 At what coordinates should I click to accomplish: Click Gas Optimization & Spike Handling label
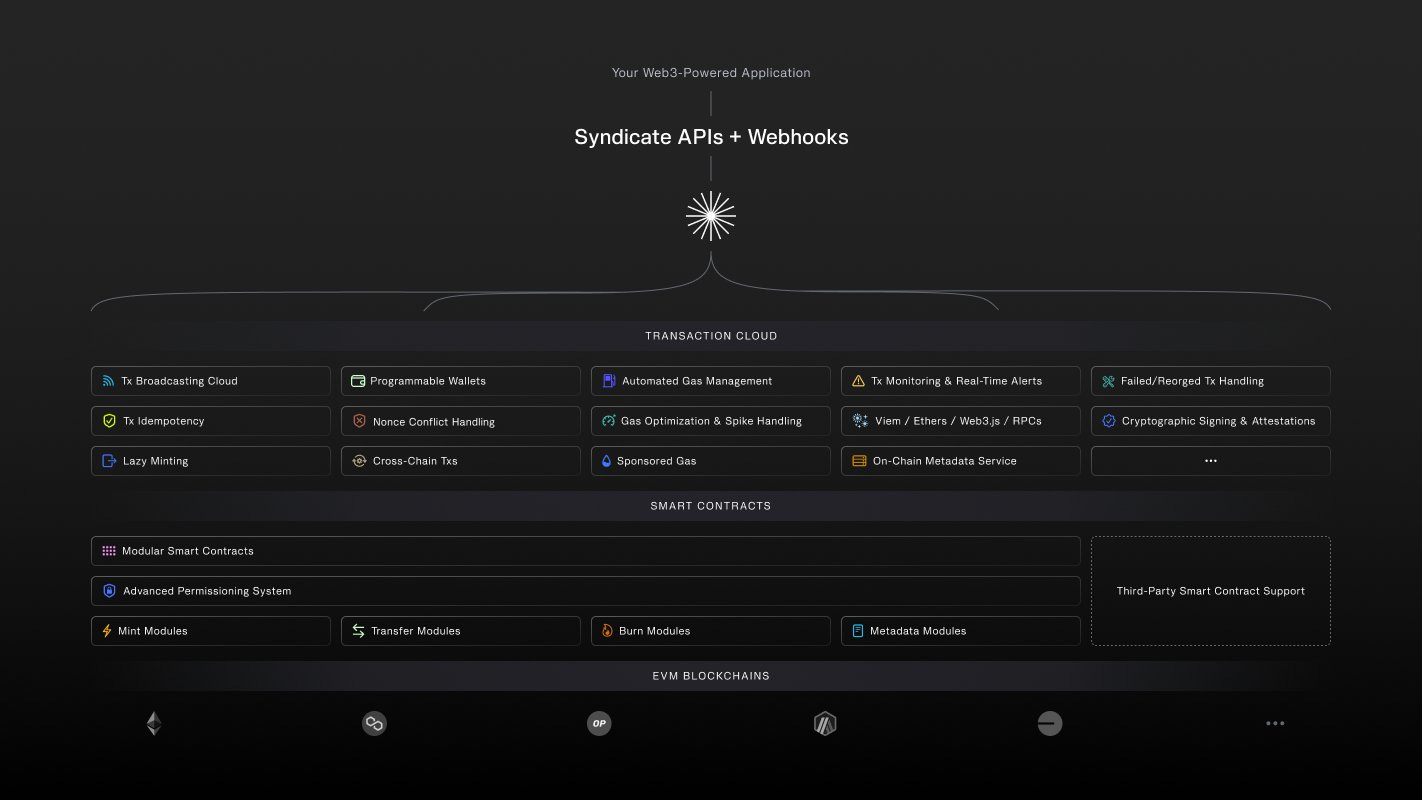tap(711, 421)
